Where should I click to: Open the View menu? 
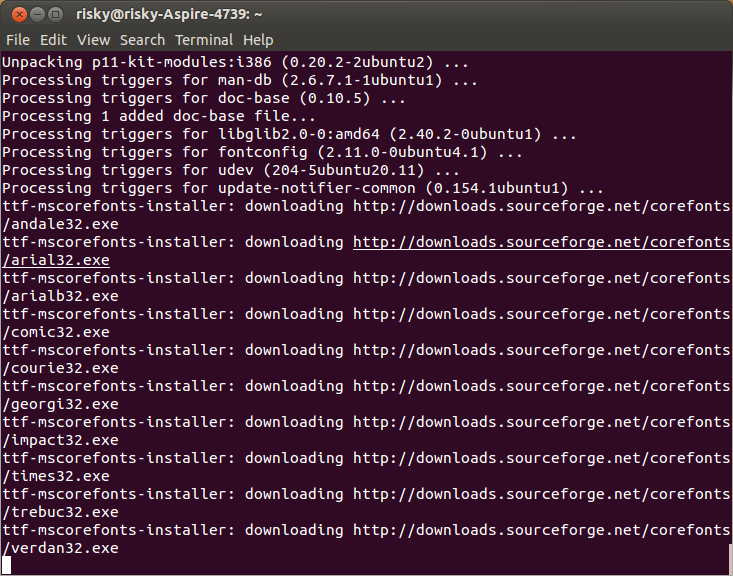(x=93, y=40)
